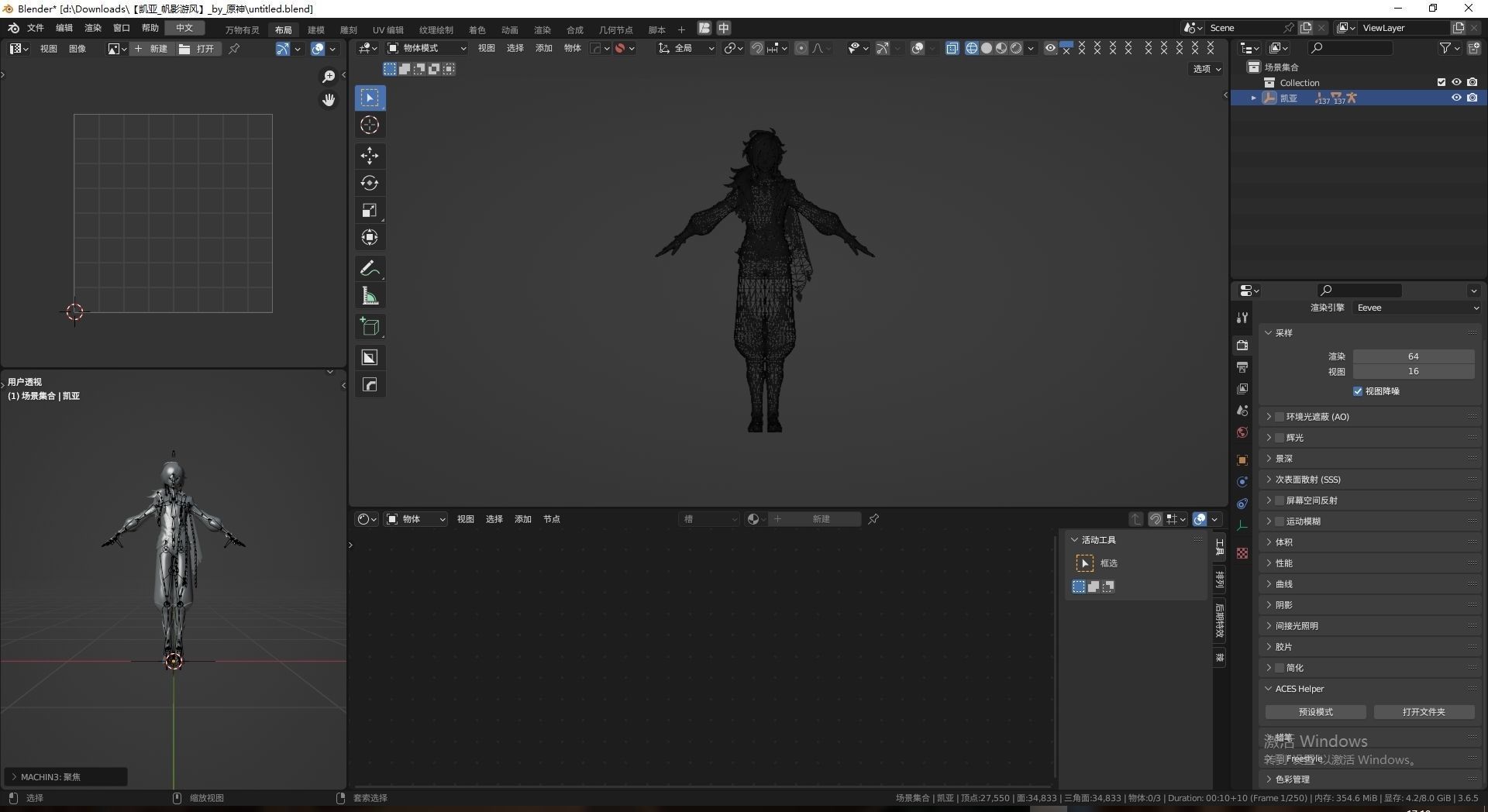Expand the 凯亚 item in the outliner
The height and width of the screenshot is (812, 1488).
tap(1253, 98)
